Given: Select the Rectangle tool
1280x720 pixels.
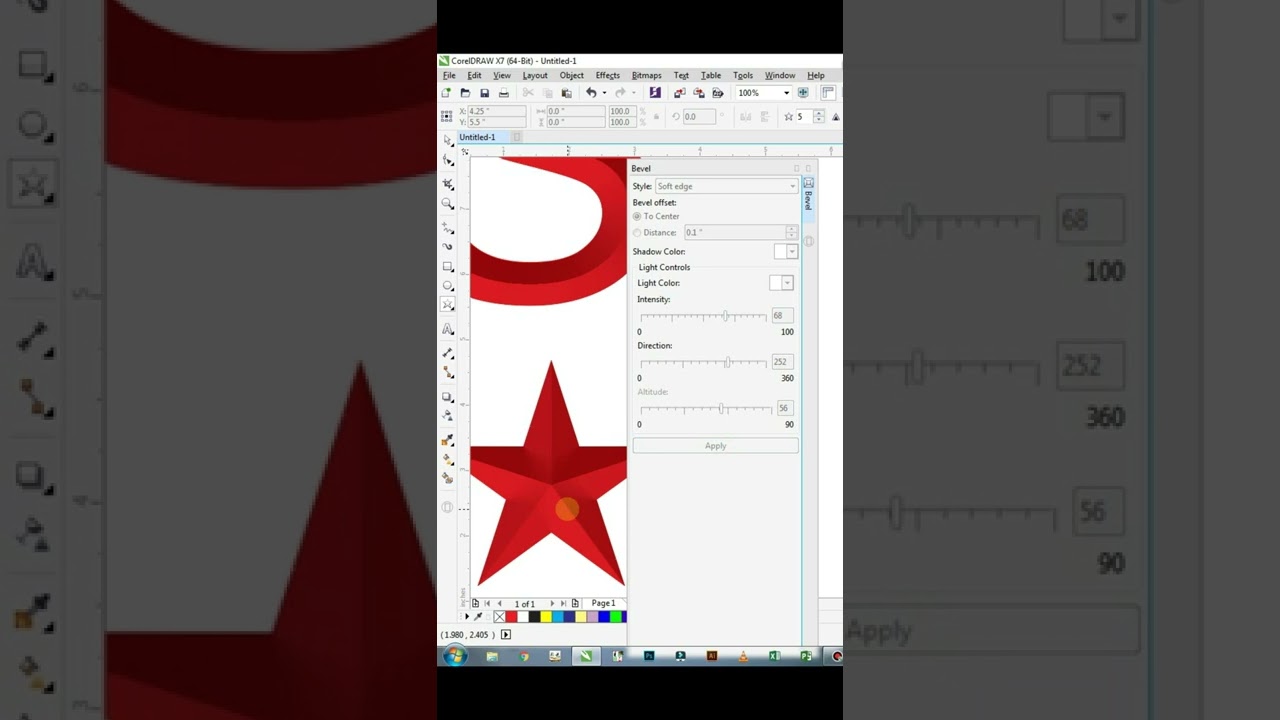Looking at the screenshot, I should coord(448,266).
